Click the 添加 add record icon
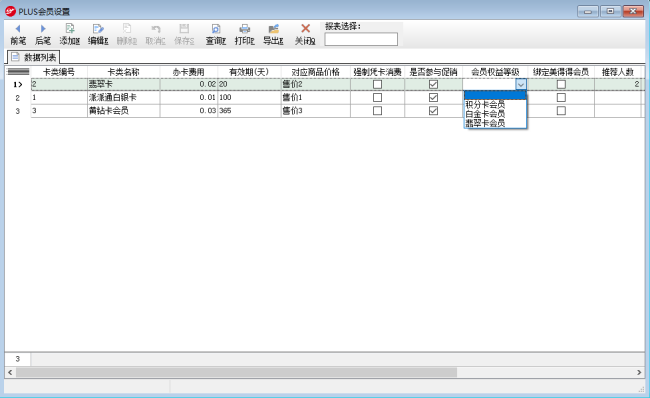Image resolution: width=650 pixels, height=398 pixels. (70, 29)
